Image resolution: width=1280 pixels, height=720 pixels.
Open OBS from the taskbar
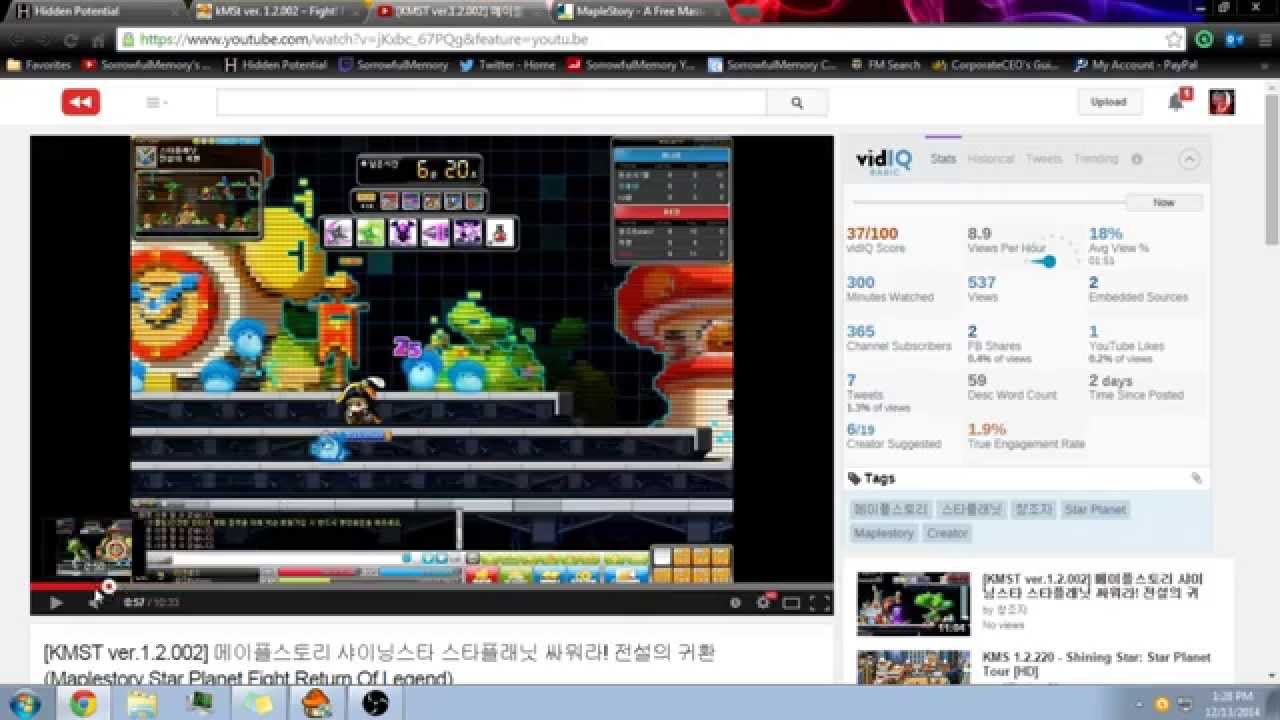(x=376, y=703)
